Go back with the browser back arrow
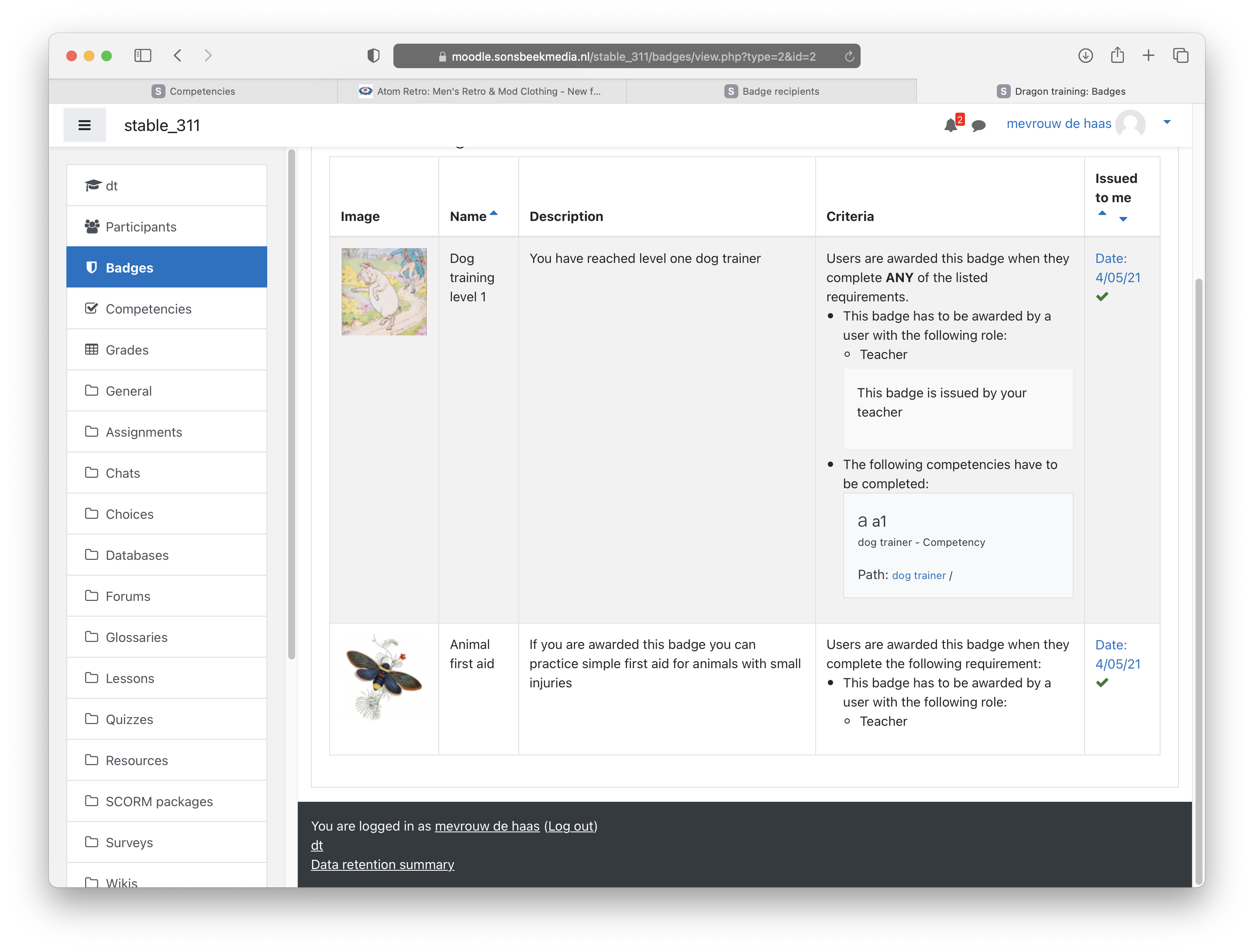Image resolution: width=1254 pixels, height=952 pixels. point(177,55)
